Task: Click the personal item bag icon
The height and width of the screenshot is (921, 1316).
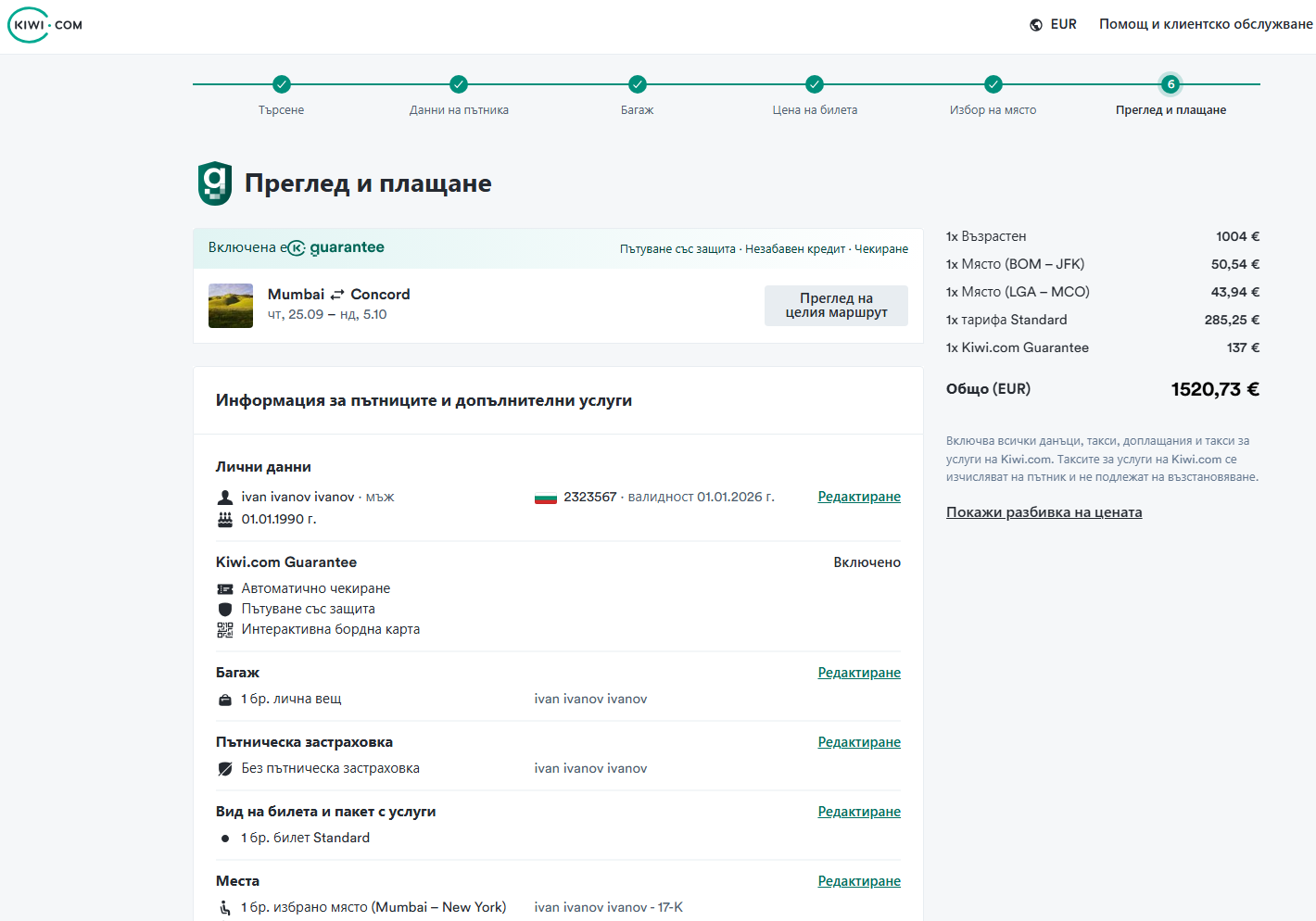Action: tap(225, 700)
